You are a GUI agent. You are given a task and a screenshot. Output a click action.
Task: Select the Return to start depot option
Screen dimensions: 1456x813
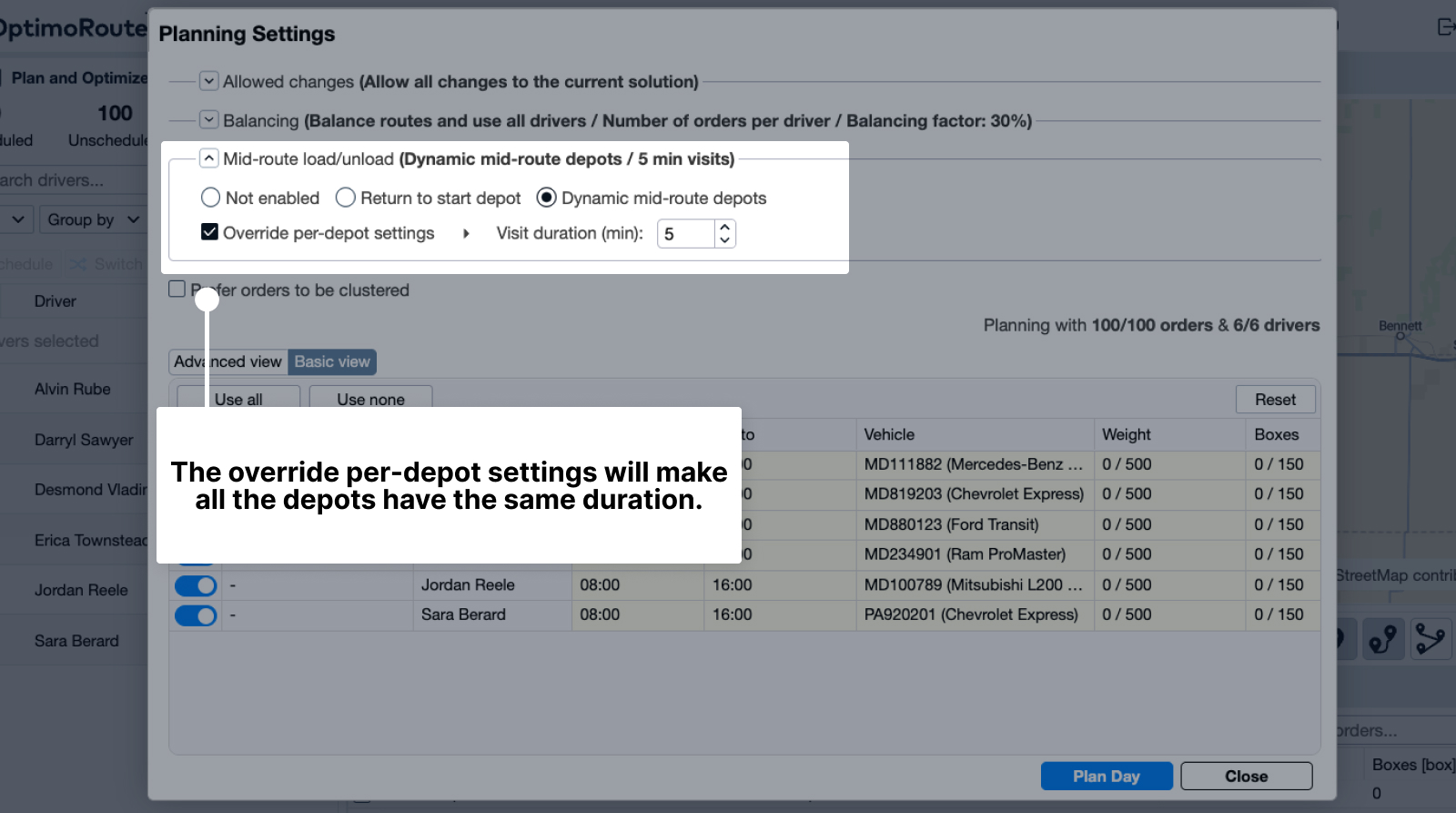(x=346, y=198)
